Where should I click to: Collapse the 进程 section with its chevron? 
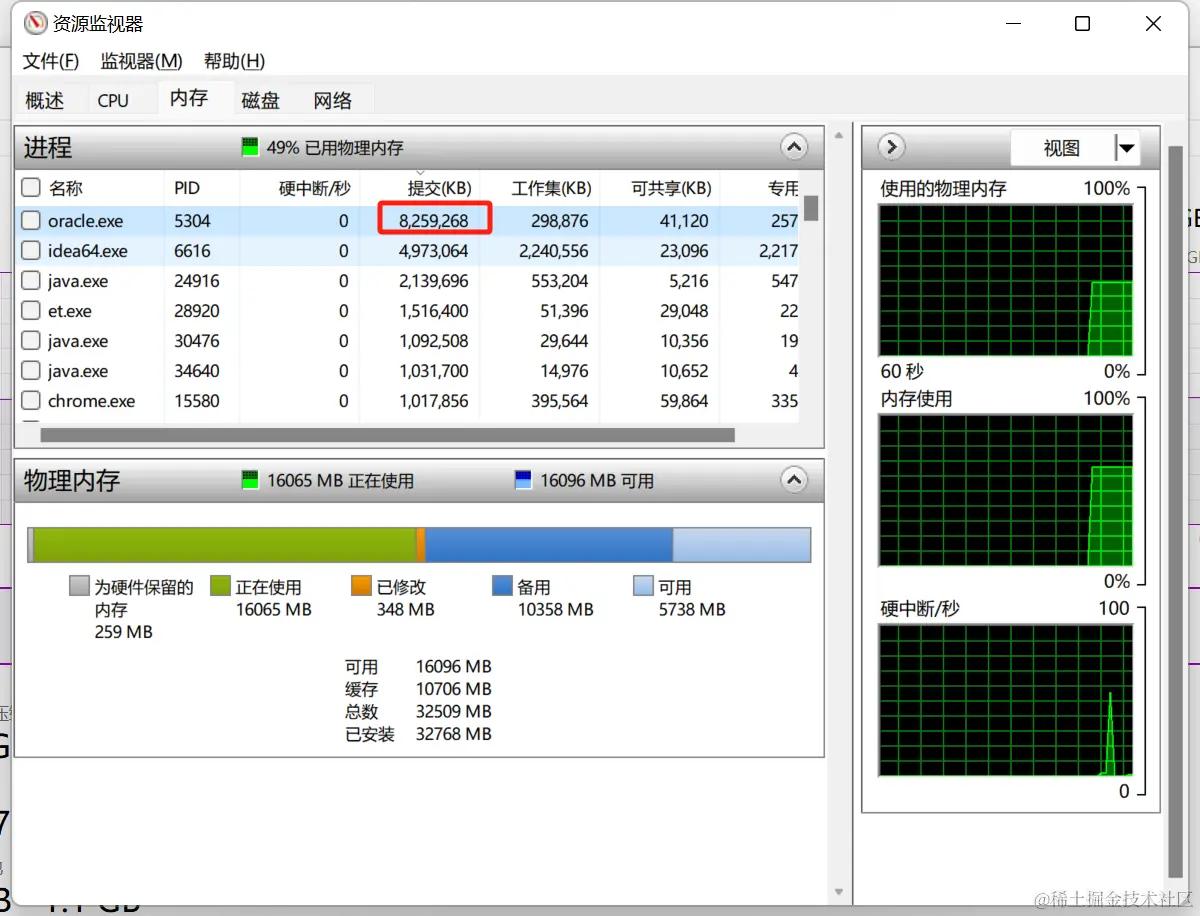pos(794,148)
